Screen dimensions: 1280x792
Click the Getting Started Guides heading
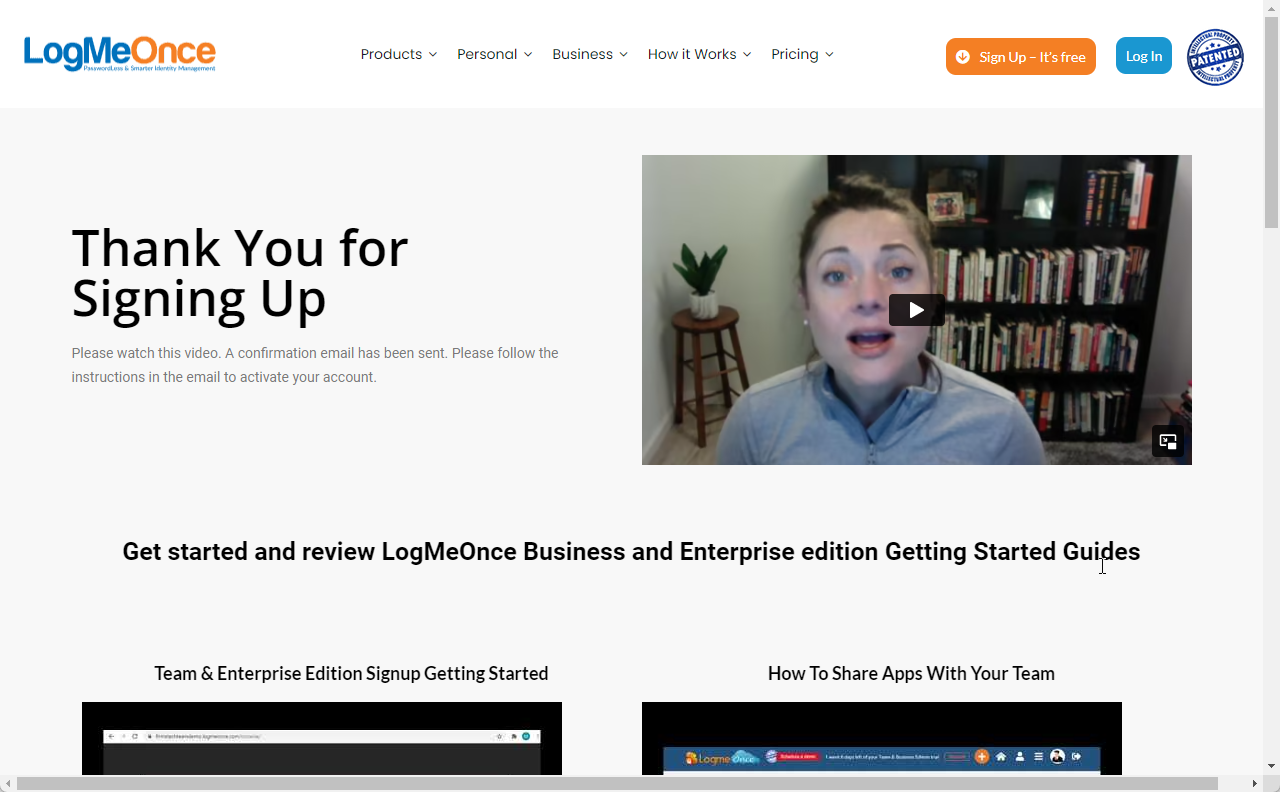tap(631, 551)
